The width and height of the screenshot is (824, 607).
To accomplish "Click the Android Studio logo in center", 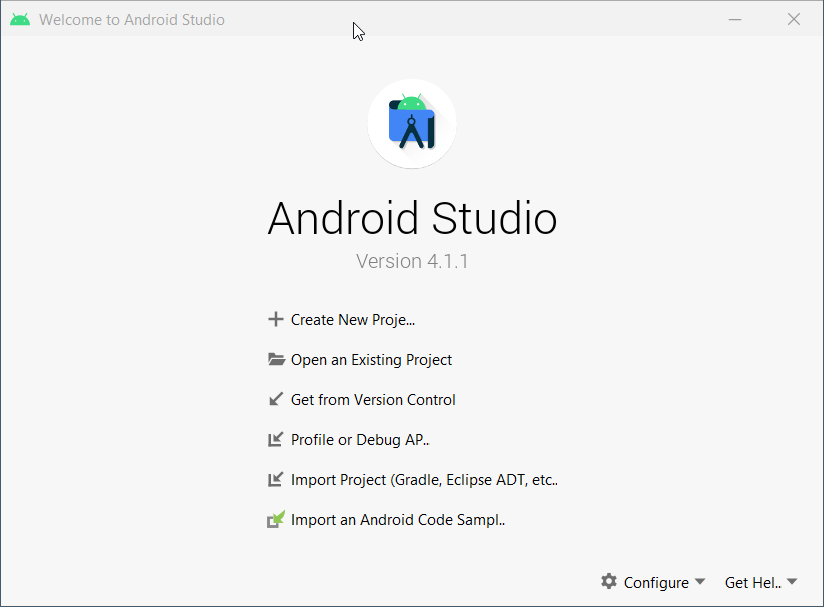I will click(x=411, y=124).
